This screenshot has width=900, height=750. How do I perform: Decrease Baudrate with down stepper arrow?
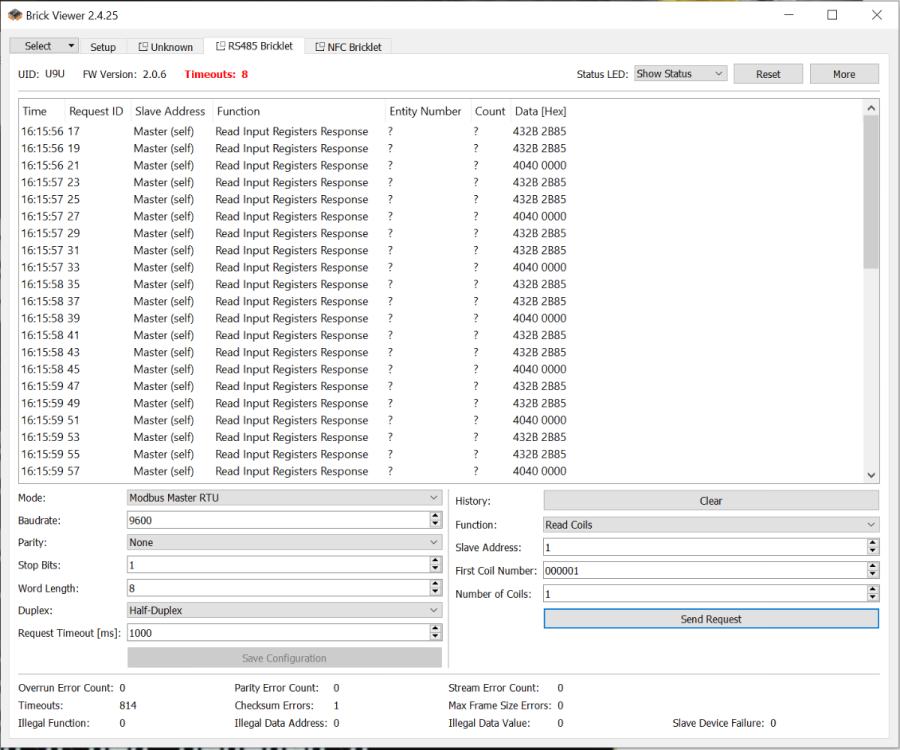(x=435, y=524)
